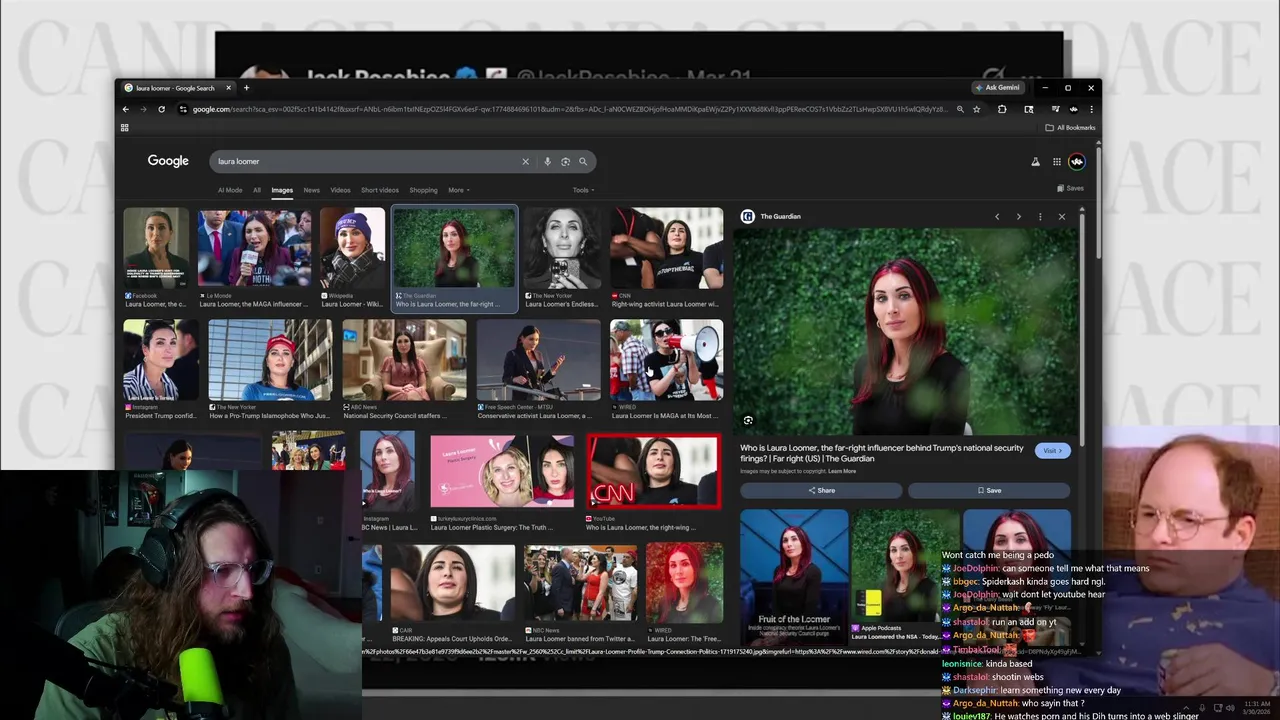
Task: Switch to the Videos tab
Action: pos(340,190)
